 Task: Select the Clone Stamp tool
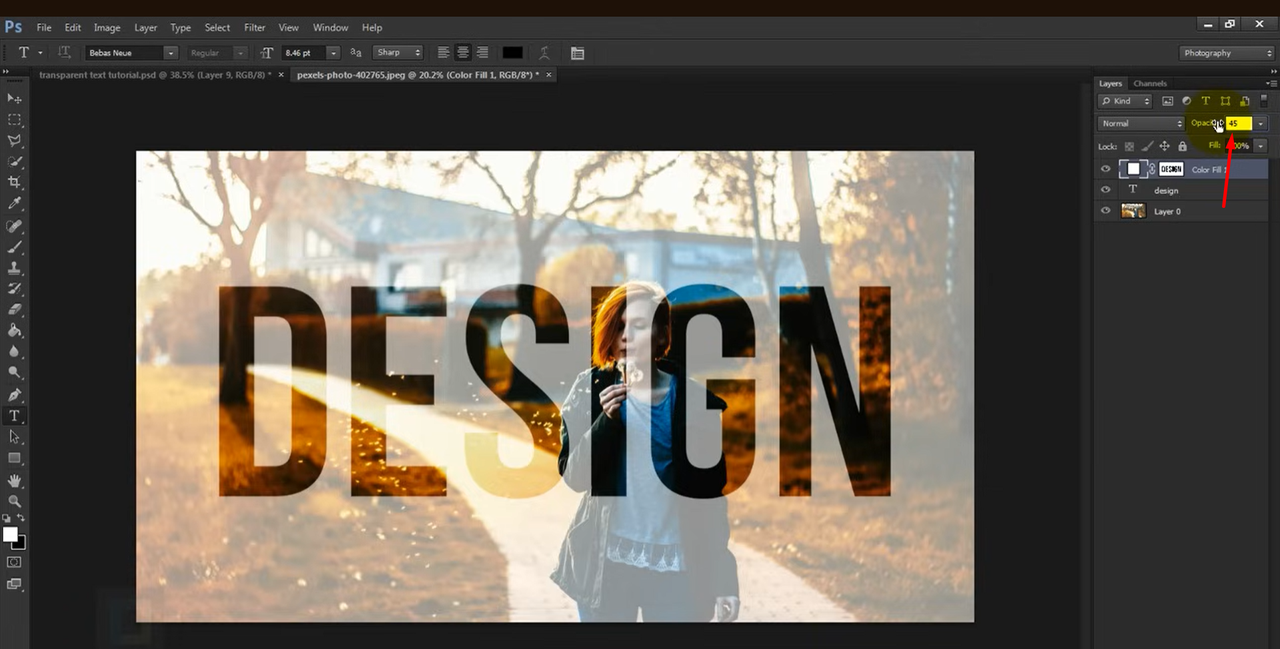(14, 267)
